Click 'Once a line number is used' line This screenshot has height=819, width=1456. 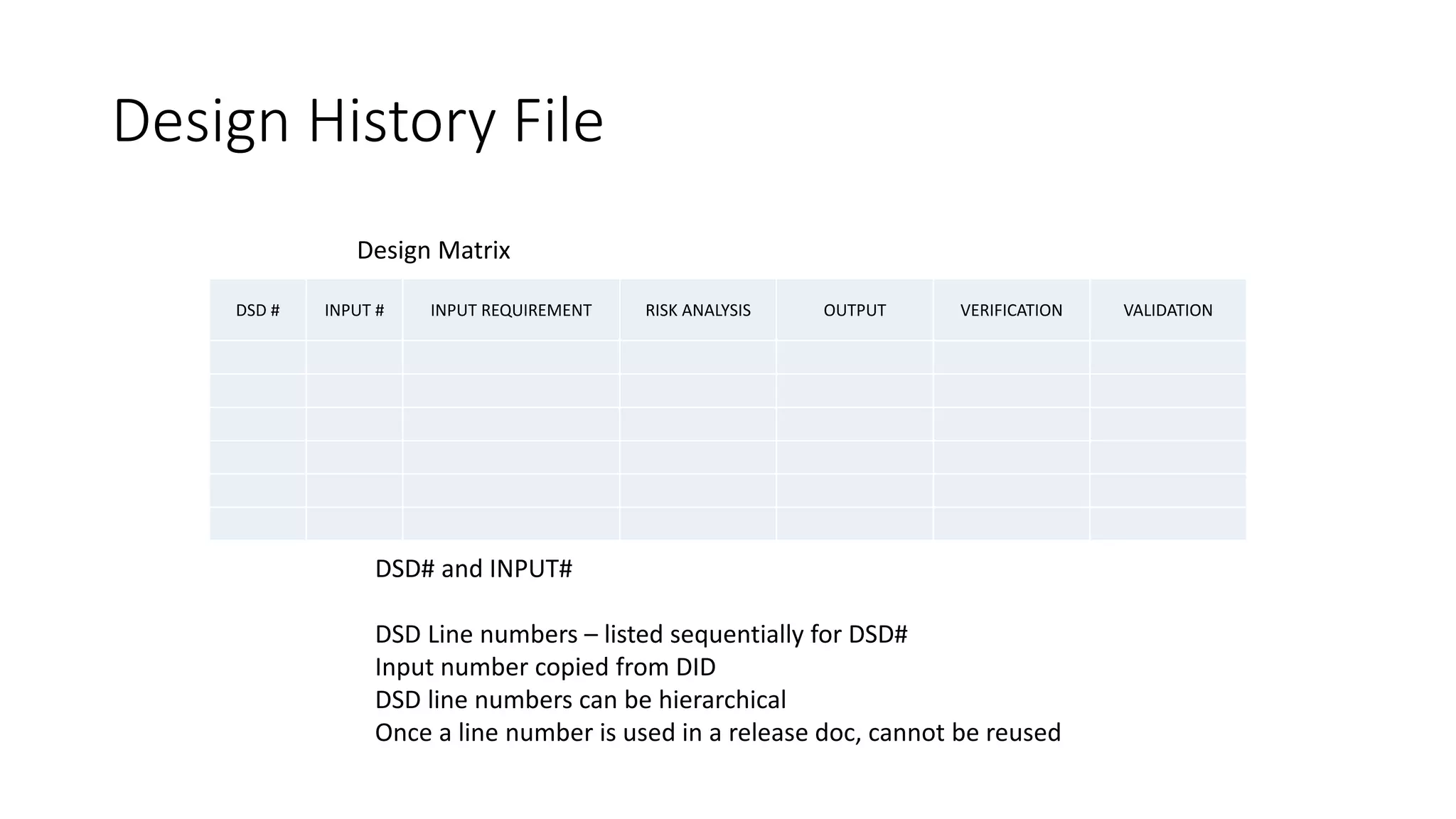coord(717,732)
